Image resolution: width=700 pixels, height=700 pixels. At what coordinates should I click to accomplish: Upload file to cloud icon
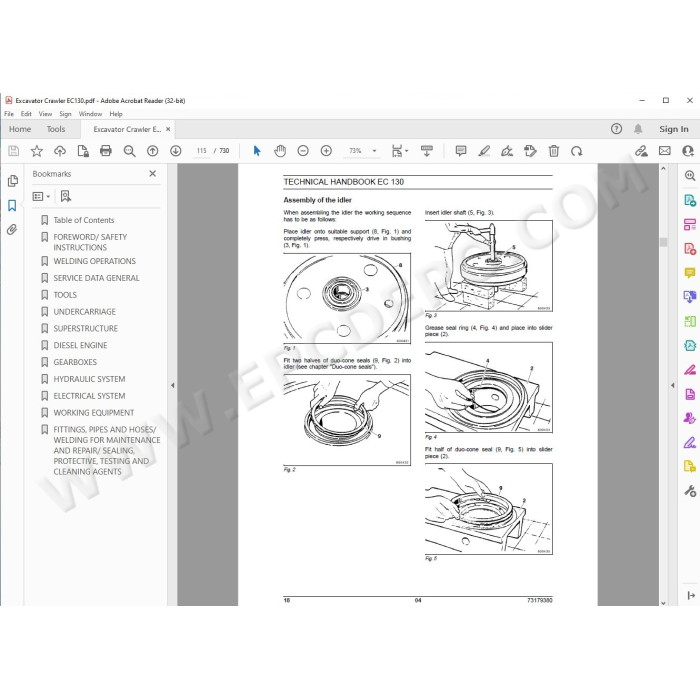point(60,151)
